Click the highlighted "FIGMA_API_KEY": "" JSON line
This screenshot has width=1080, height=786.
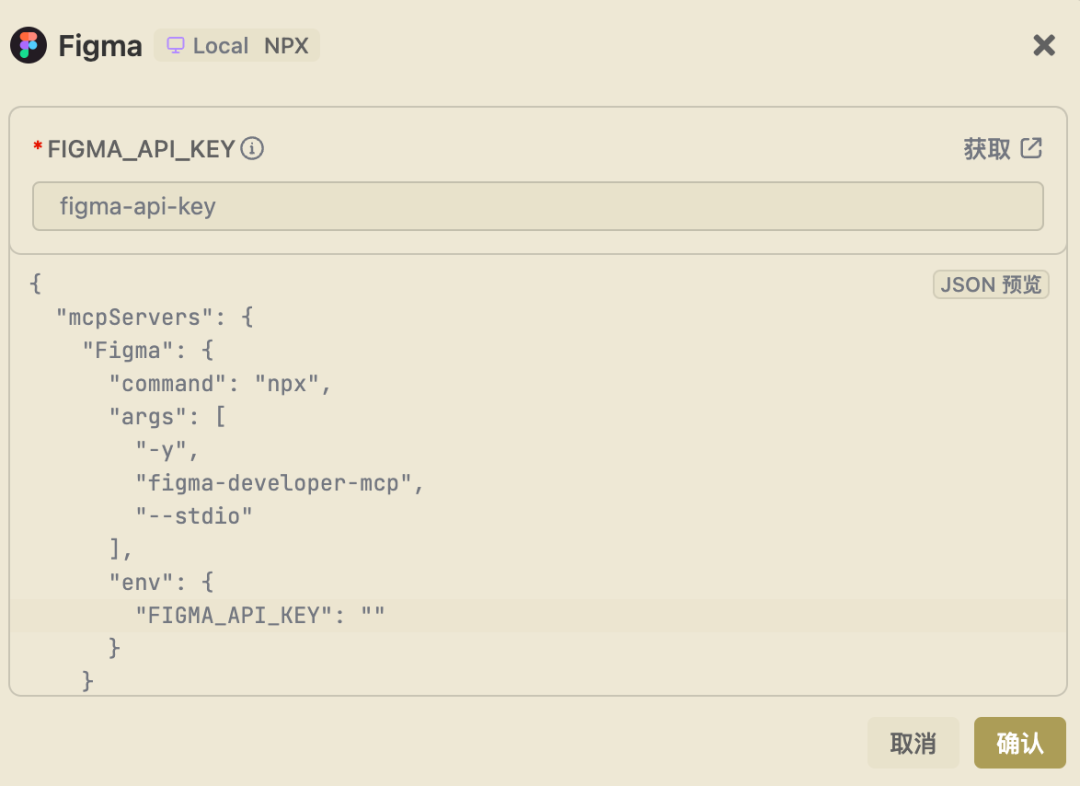point(260,615)
